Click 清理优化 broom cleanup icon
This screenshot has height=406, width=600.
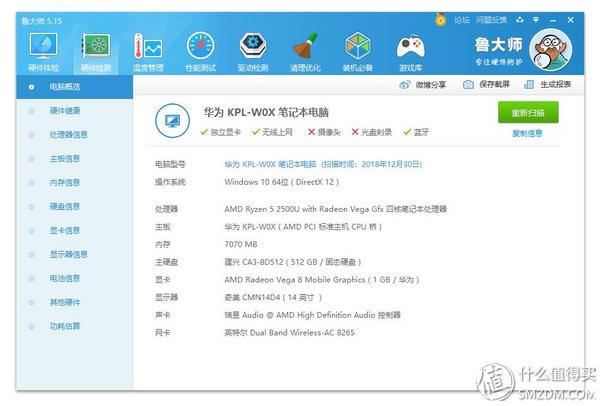click(305, 52)
